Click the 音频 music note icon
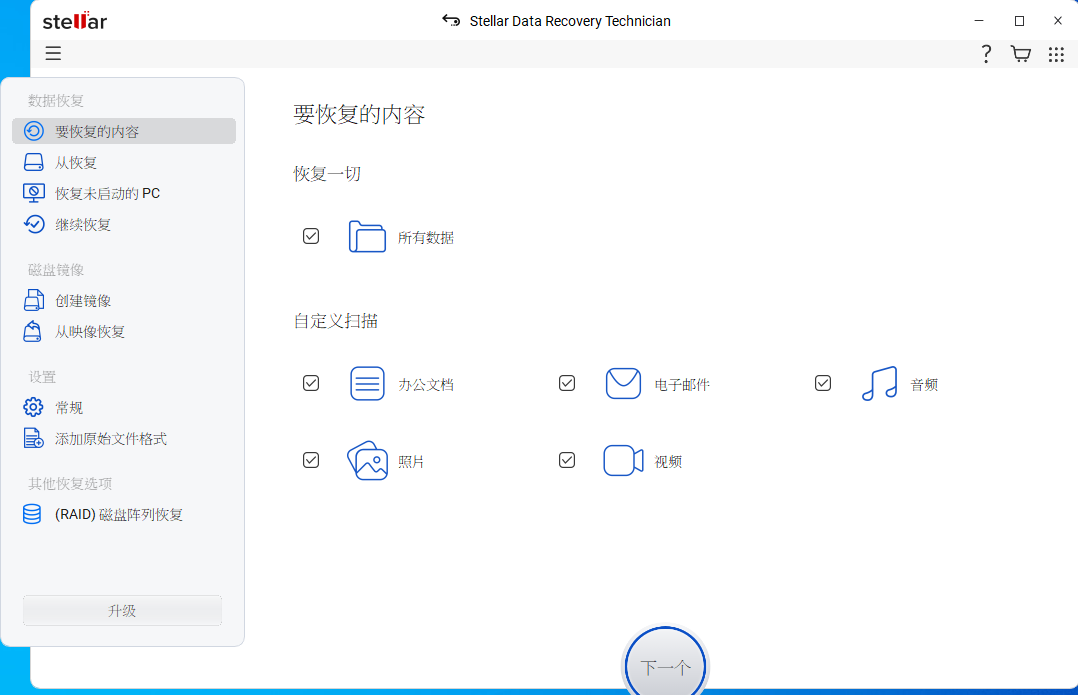This screenshot has height=695, width=1078. click(x=879, y=384)
